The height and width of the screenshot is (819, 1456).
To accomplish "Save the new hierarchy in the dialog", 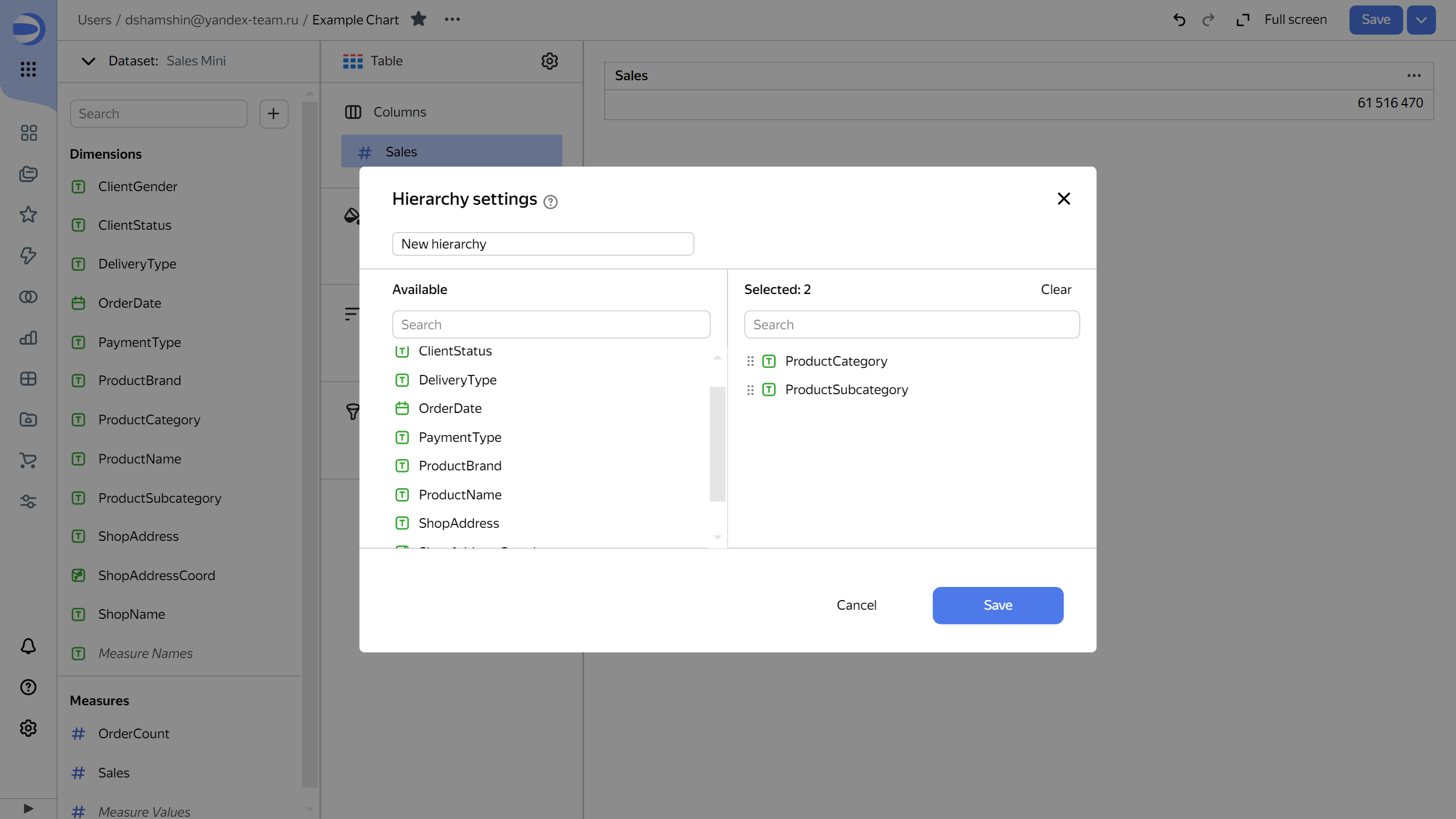I will (x=998, y=605).
